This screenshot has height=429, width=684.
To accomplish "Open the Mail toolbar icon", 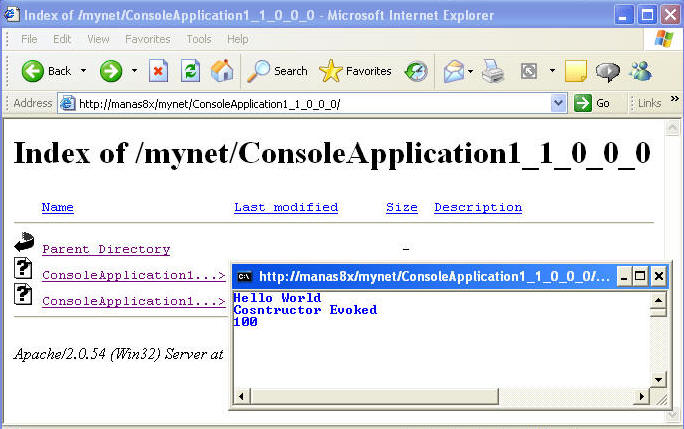I will click(x=453, y=71).
